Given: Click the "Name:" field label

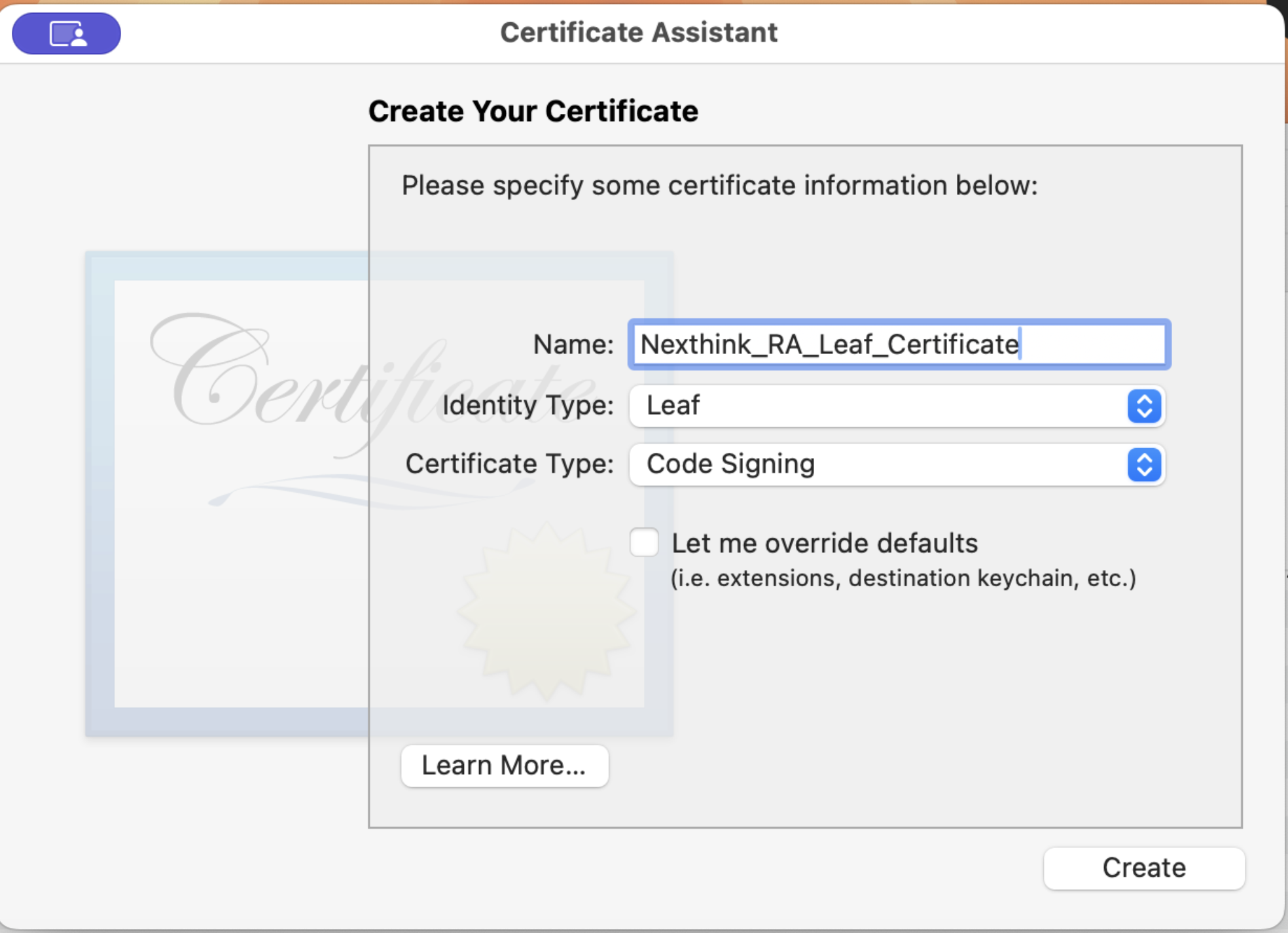Looking at the screenshot, I should tap(573, 344).
